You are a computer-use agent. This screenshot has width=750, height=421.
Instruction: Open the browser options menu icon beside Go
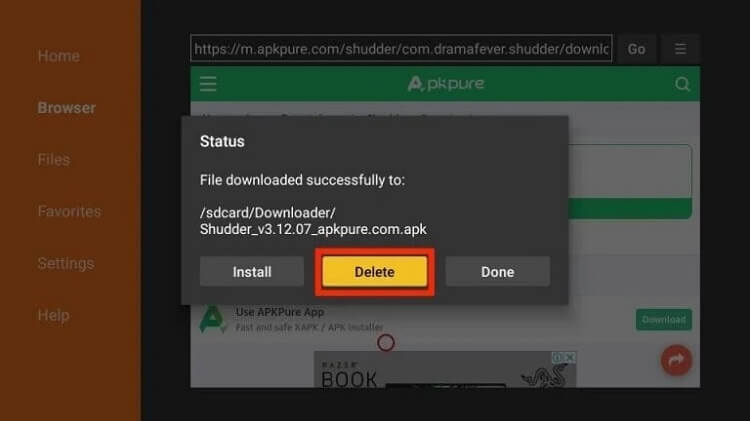(x=680, y=49)
